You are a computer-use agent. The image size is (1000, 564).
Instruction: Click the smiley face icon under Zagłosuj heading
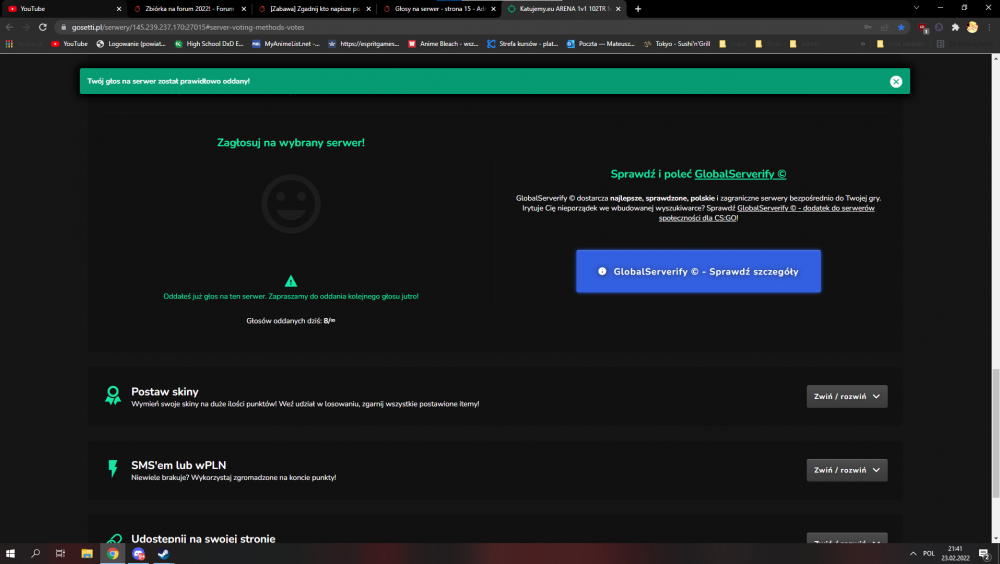click(291, 204)
